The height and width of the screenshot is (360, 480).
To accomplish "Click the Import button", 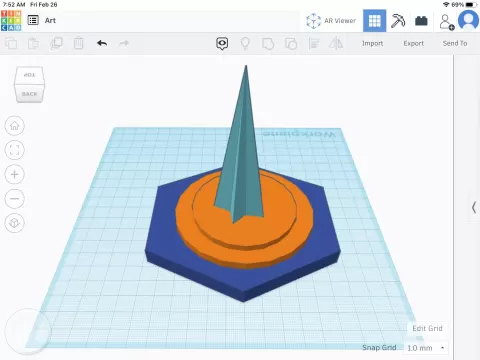I will point(372,43).
